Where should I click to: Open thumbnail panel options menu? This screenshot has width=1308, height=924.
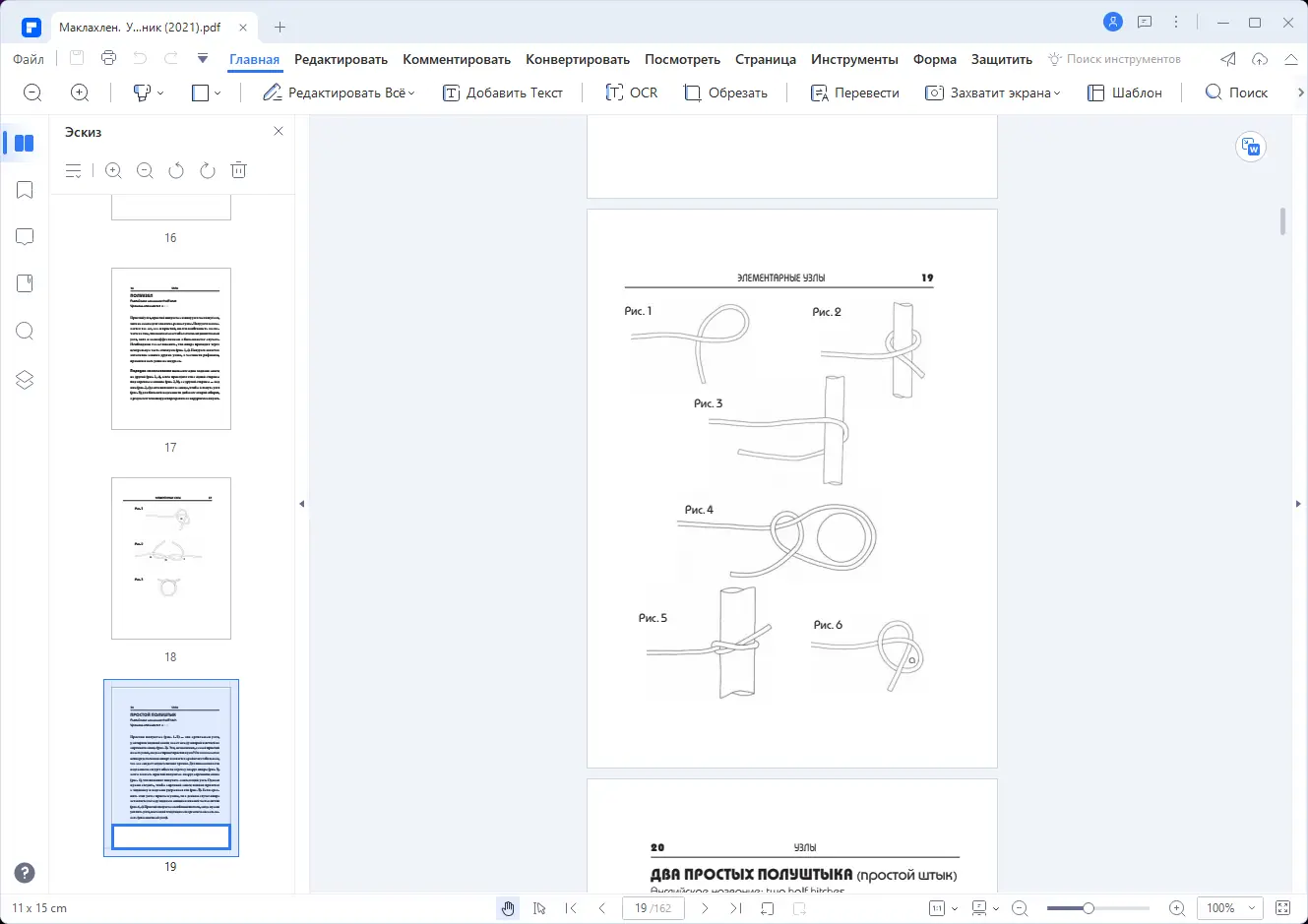(74, 170)
